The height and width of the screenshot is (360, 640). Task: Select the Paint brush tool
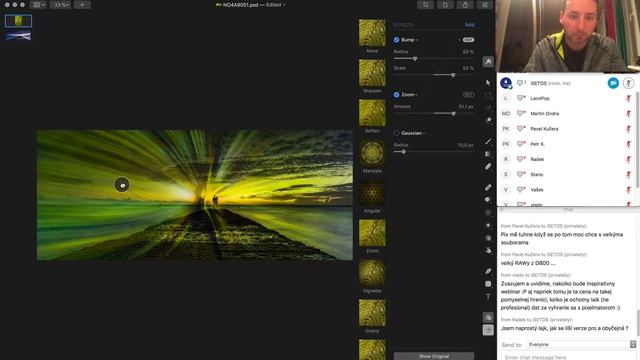click(488, 141)
